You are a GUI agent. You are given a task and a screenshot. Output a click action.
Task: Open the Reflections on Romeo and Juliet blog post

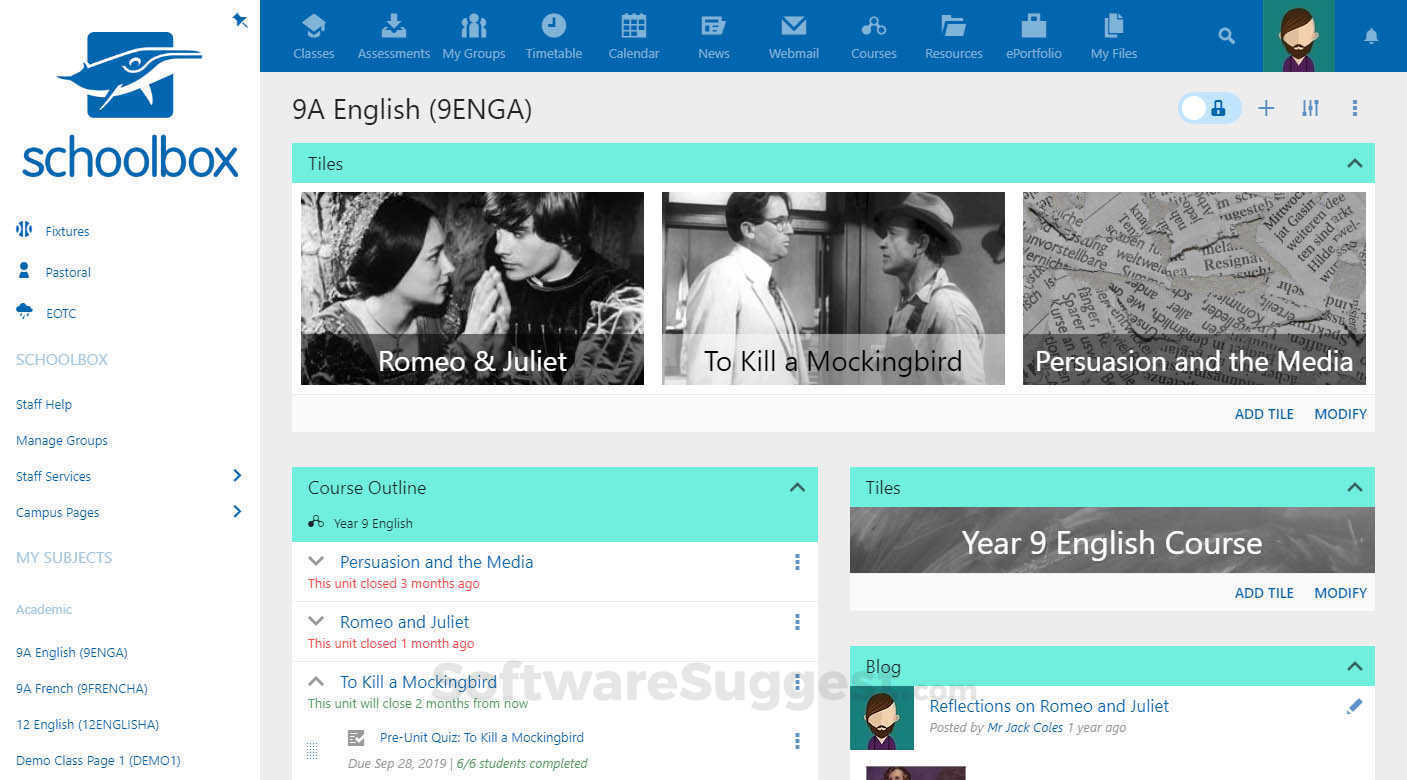pos(1049,706)
